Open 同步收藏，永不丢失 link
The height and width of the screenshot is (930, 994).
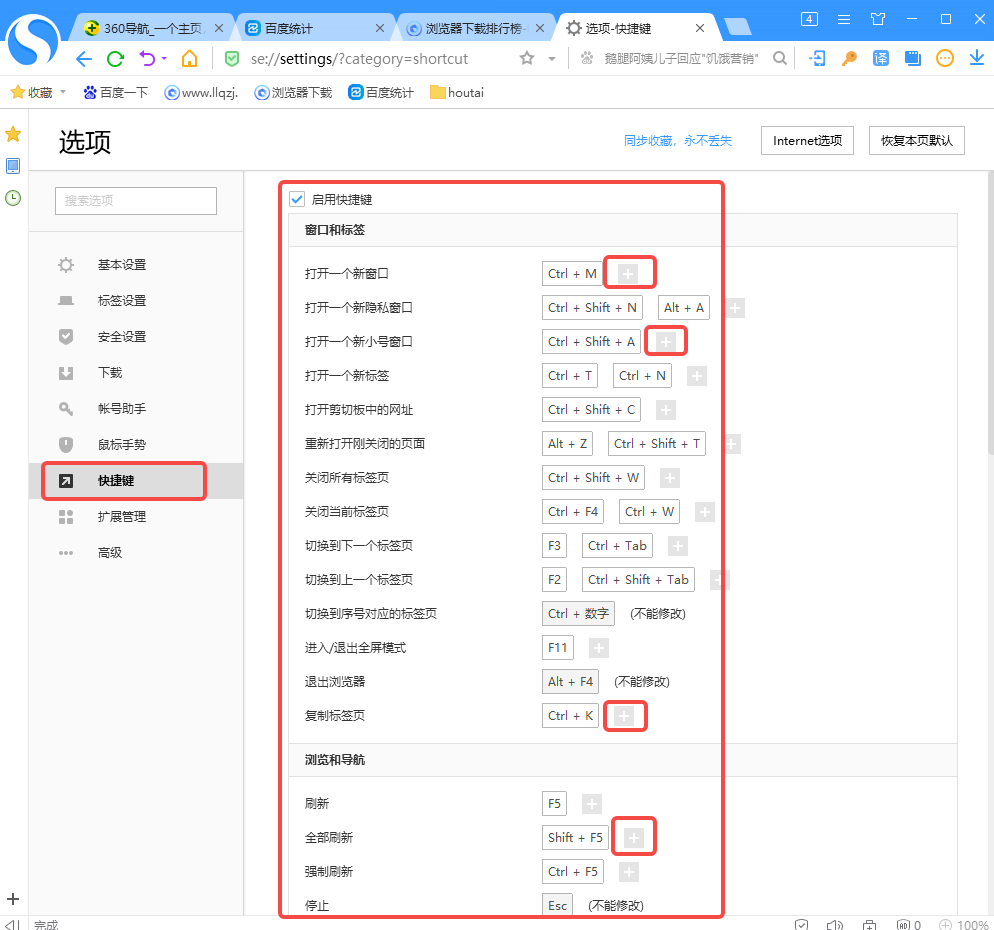click(678, 141)
